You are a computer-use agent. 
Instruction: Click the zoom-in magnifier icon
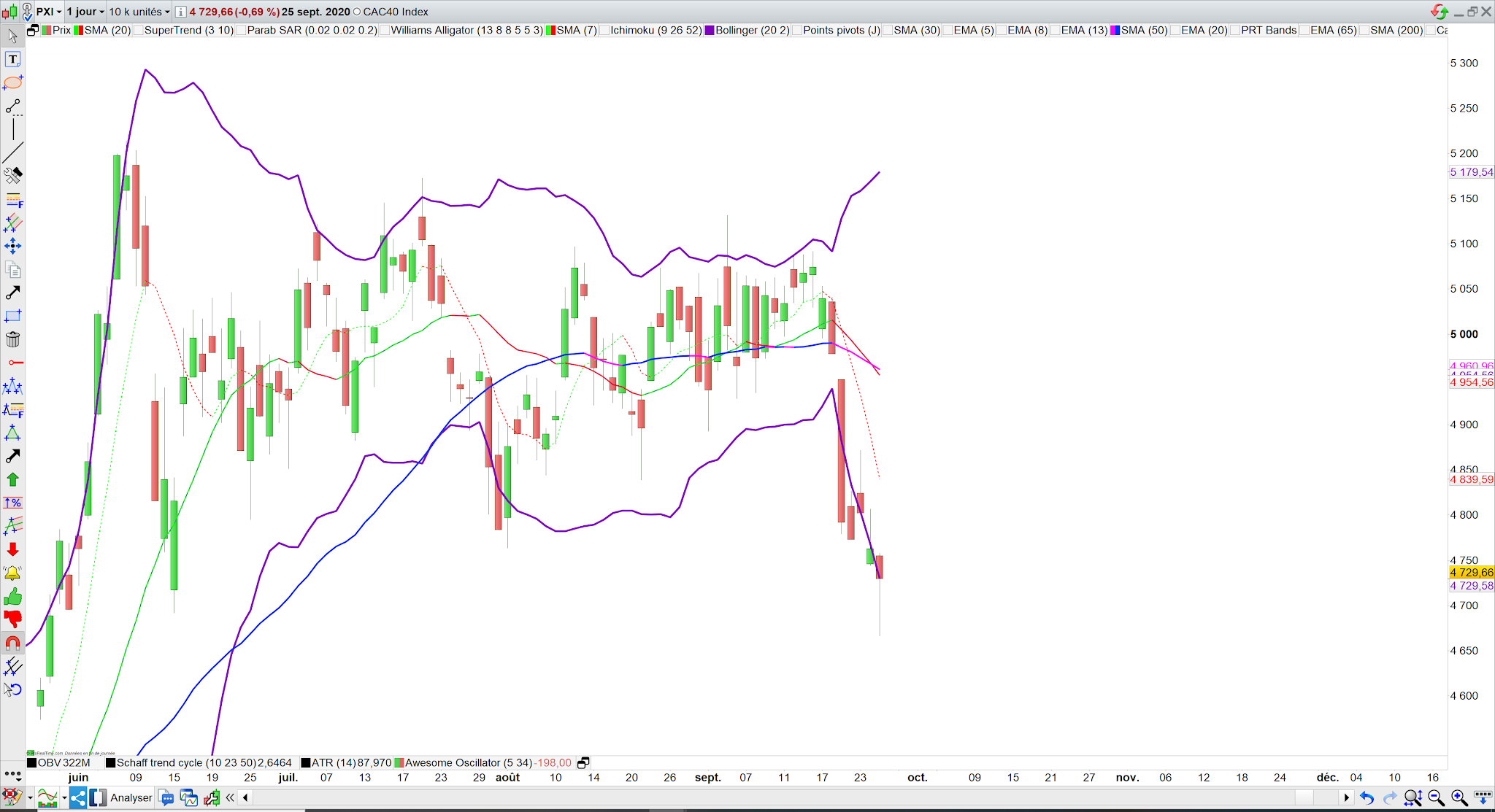pos(1459,797)
